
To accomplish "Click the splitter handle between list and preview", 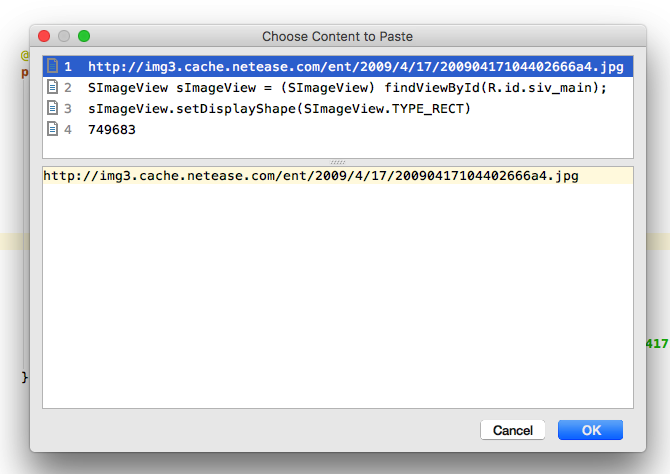I will click(338, 162).
